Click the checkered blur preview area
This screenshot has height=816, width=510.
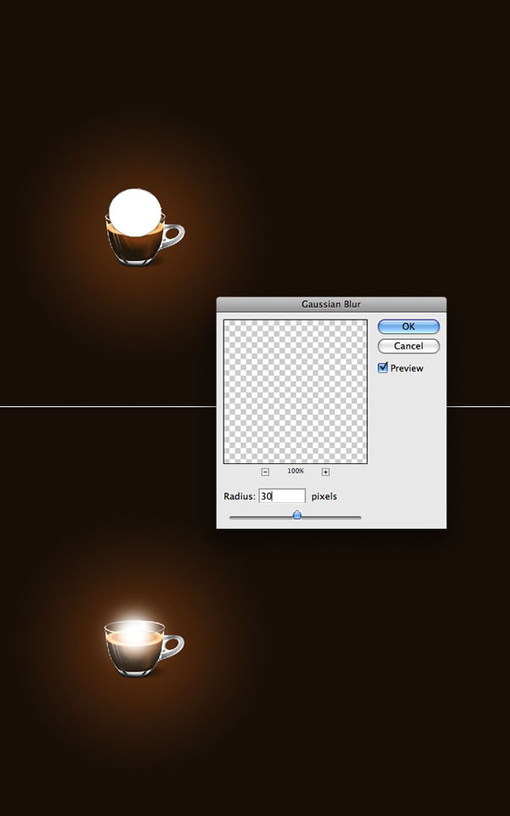coord(295,391)
